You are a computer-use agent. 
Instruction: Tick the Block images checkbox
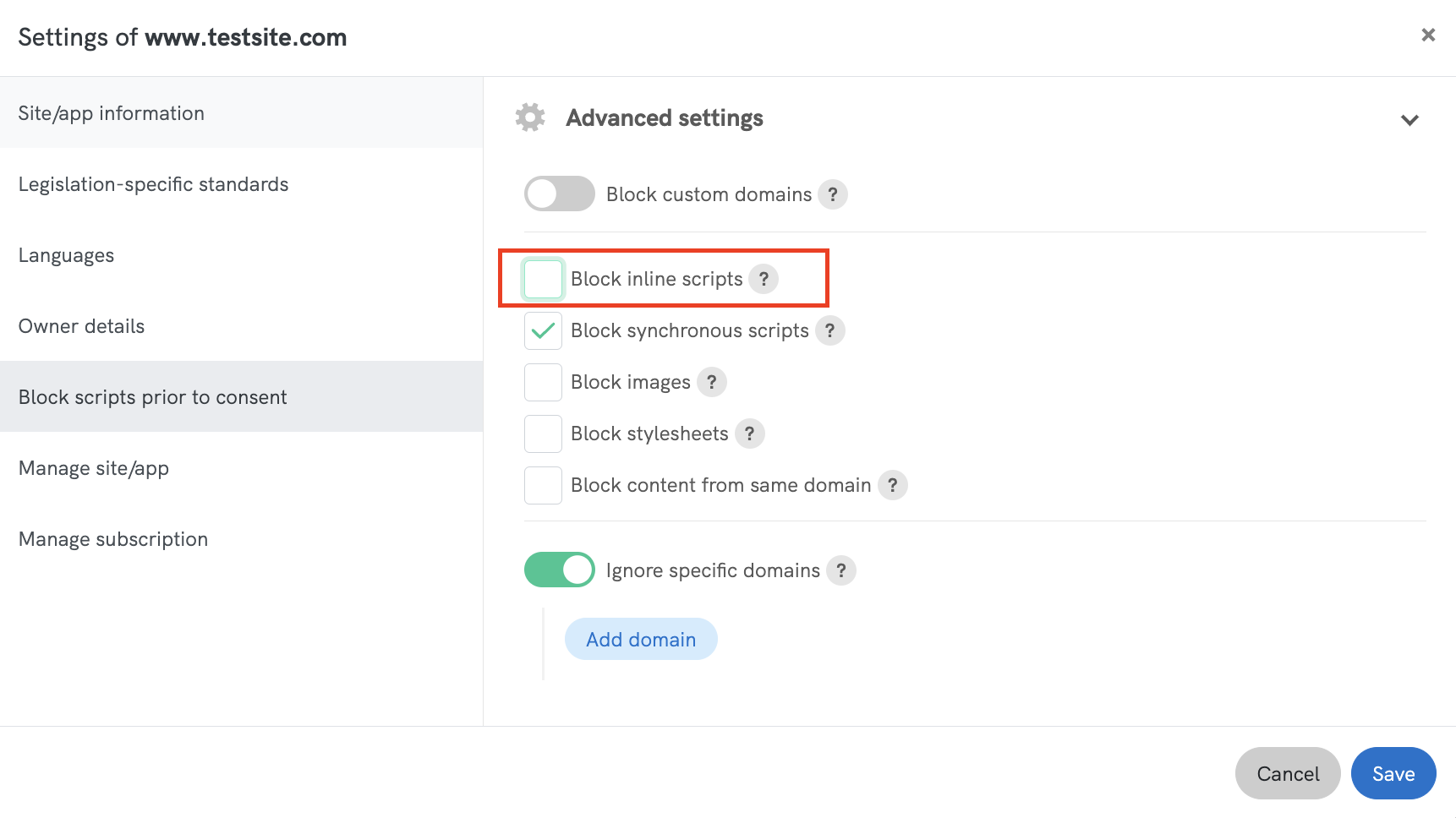543,382
